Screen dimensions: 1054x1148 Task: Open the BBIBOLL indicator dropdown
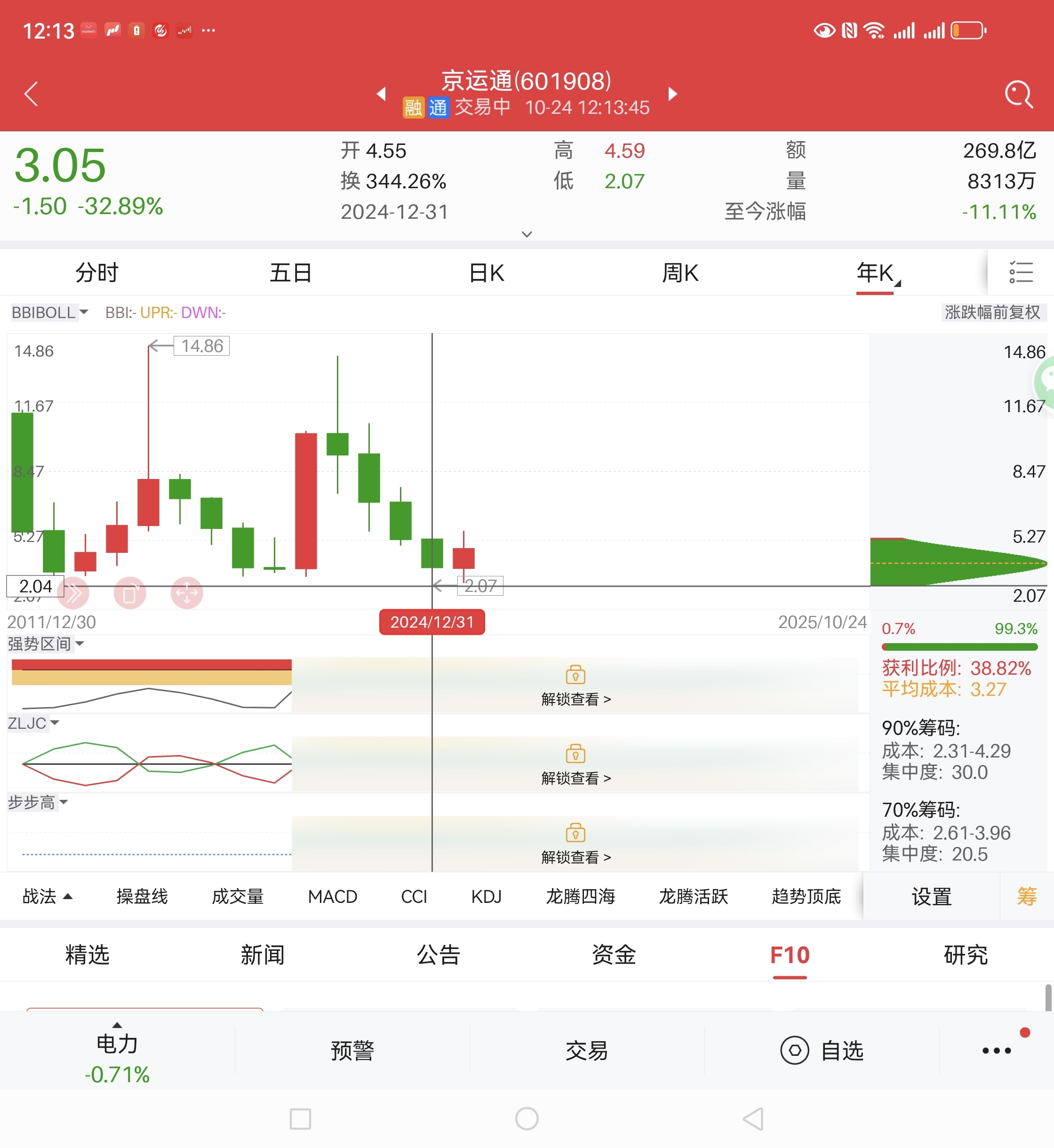pos(49,312)
